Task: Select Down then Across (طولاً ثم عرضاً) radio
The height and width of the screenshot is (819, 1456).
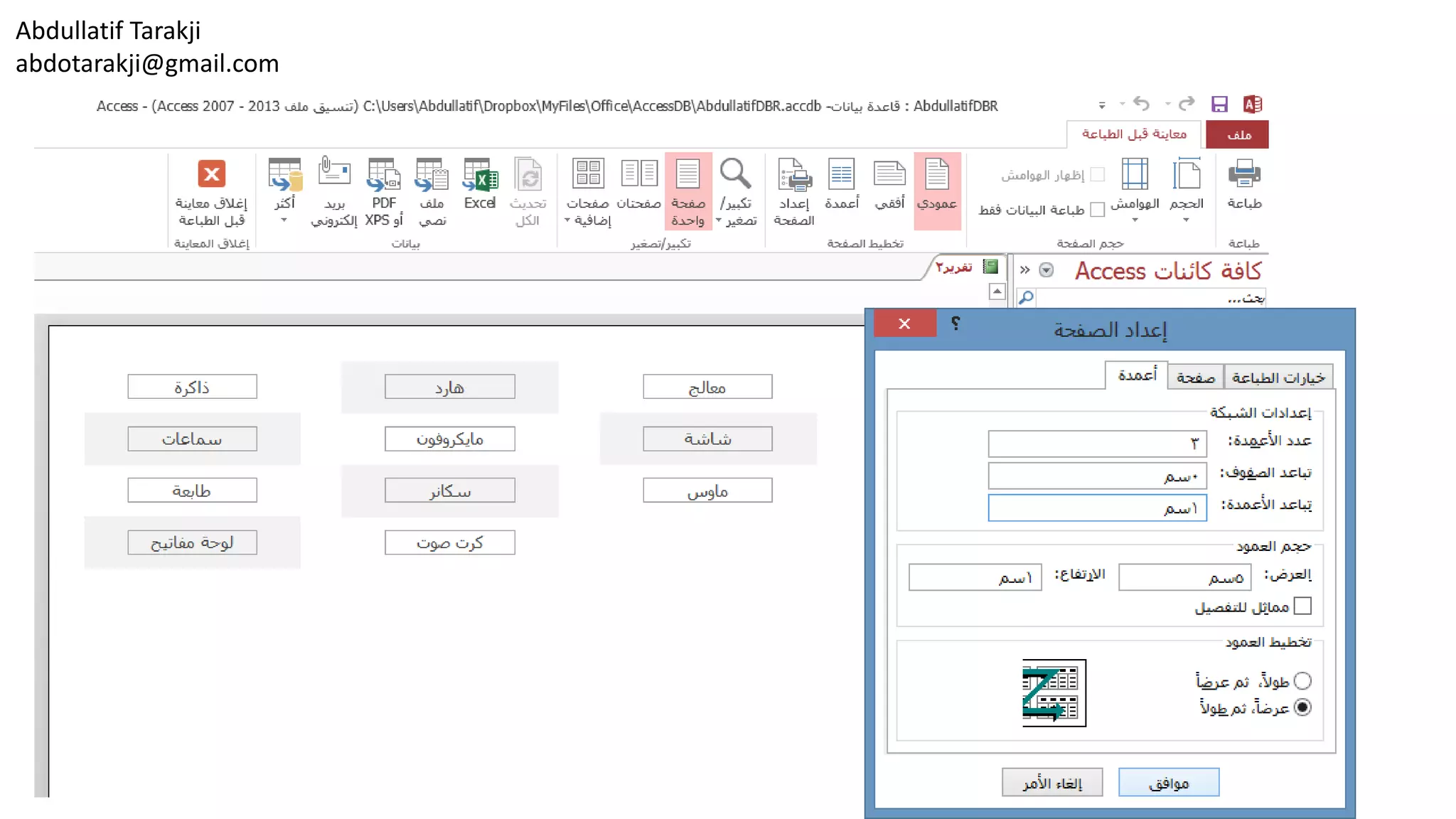Action: click(x=1302, y=681)
